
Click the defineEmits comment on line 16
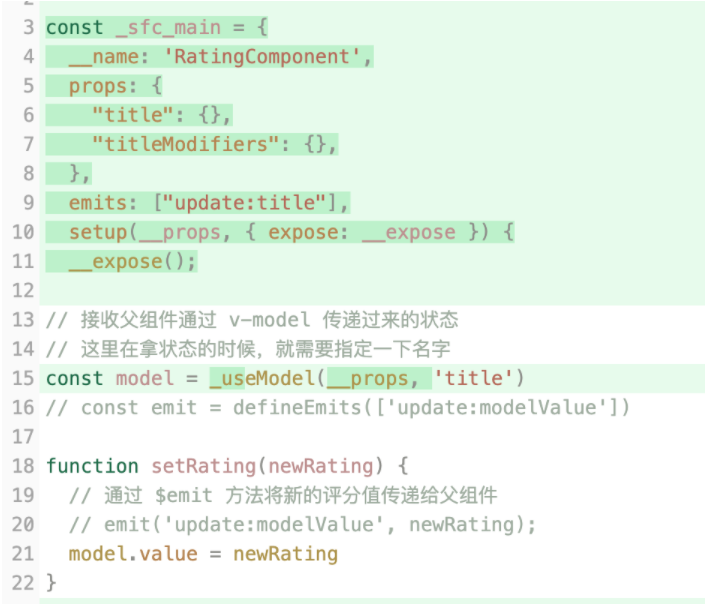(338, 408)
